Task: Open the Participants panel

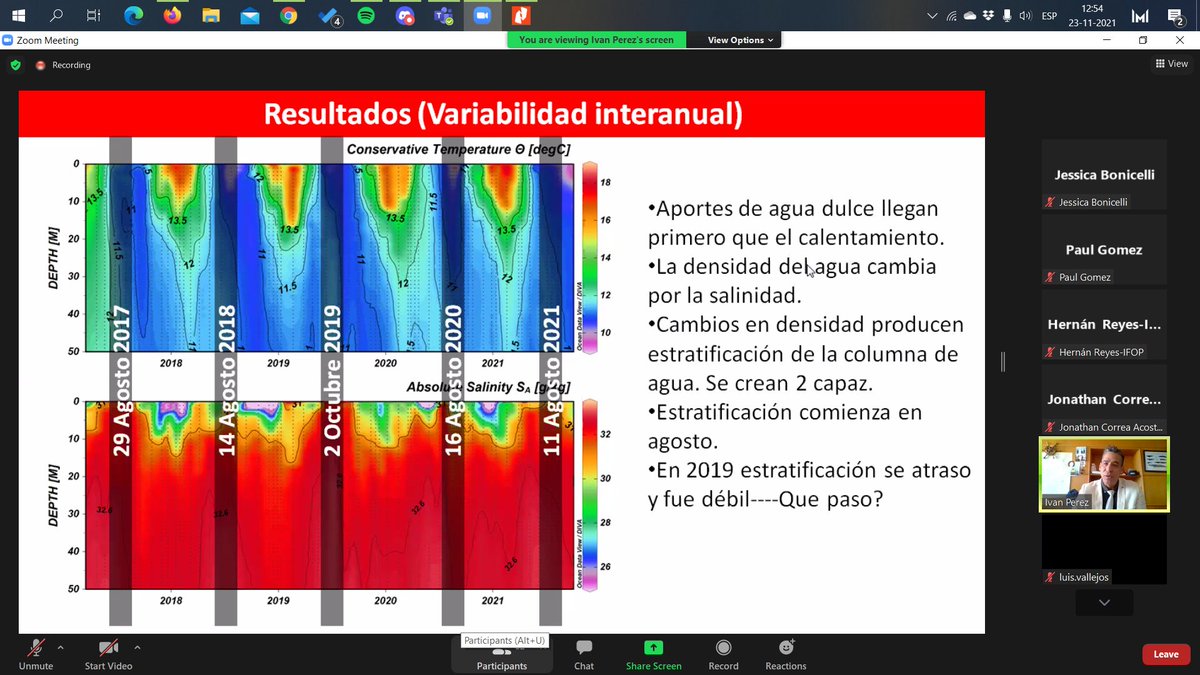Action: click(x=502, y=655)
